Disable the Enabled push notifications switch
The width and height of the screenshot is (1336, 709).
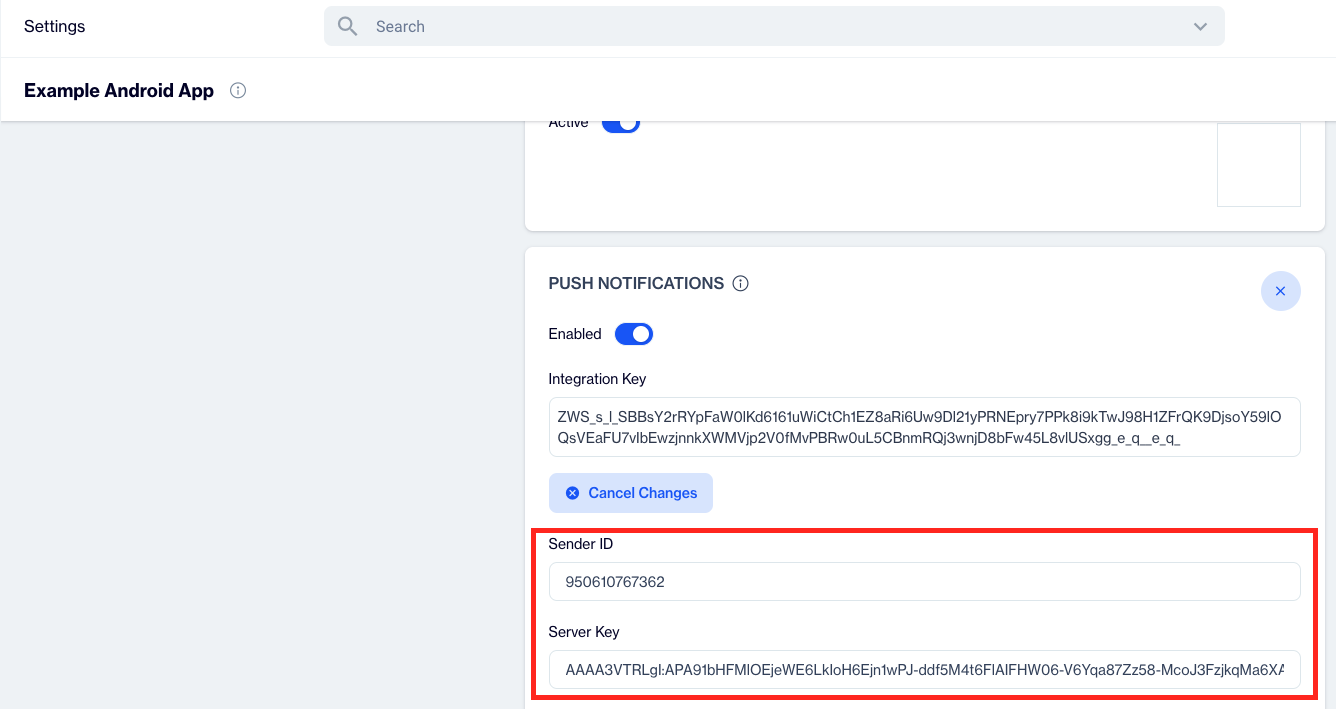(633, 334)
